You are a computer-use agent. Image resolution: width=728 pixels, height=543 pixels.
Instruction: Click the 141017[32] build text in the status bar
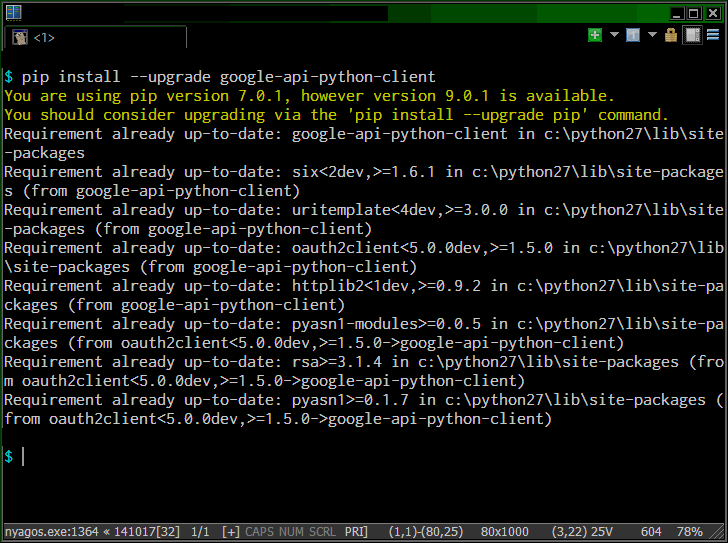(147, 532)
